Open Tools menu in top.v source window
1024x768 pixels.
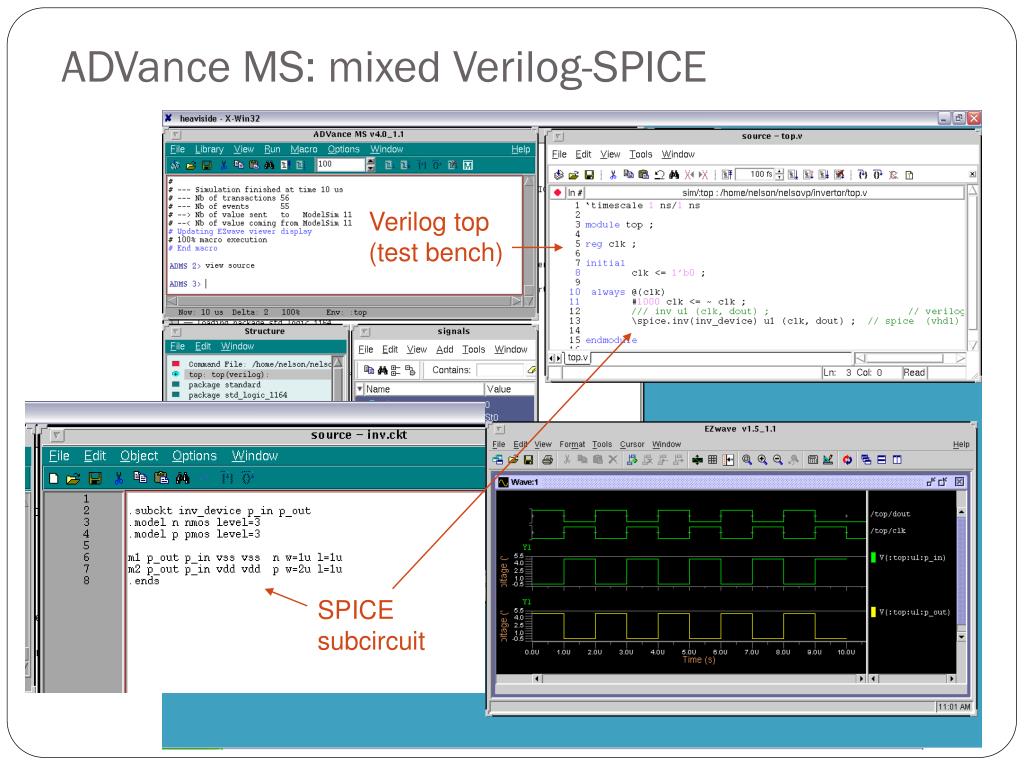641,154
